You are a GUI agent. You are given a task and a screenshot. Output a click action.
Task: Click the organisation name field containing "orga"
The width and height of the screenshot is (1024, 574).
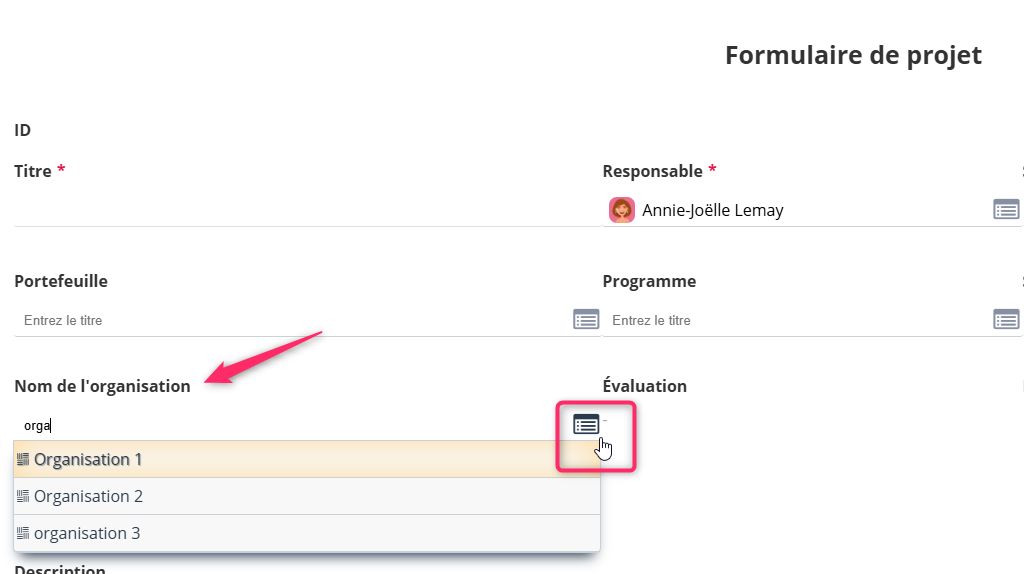point(290,425)
